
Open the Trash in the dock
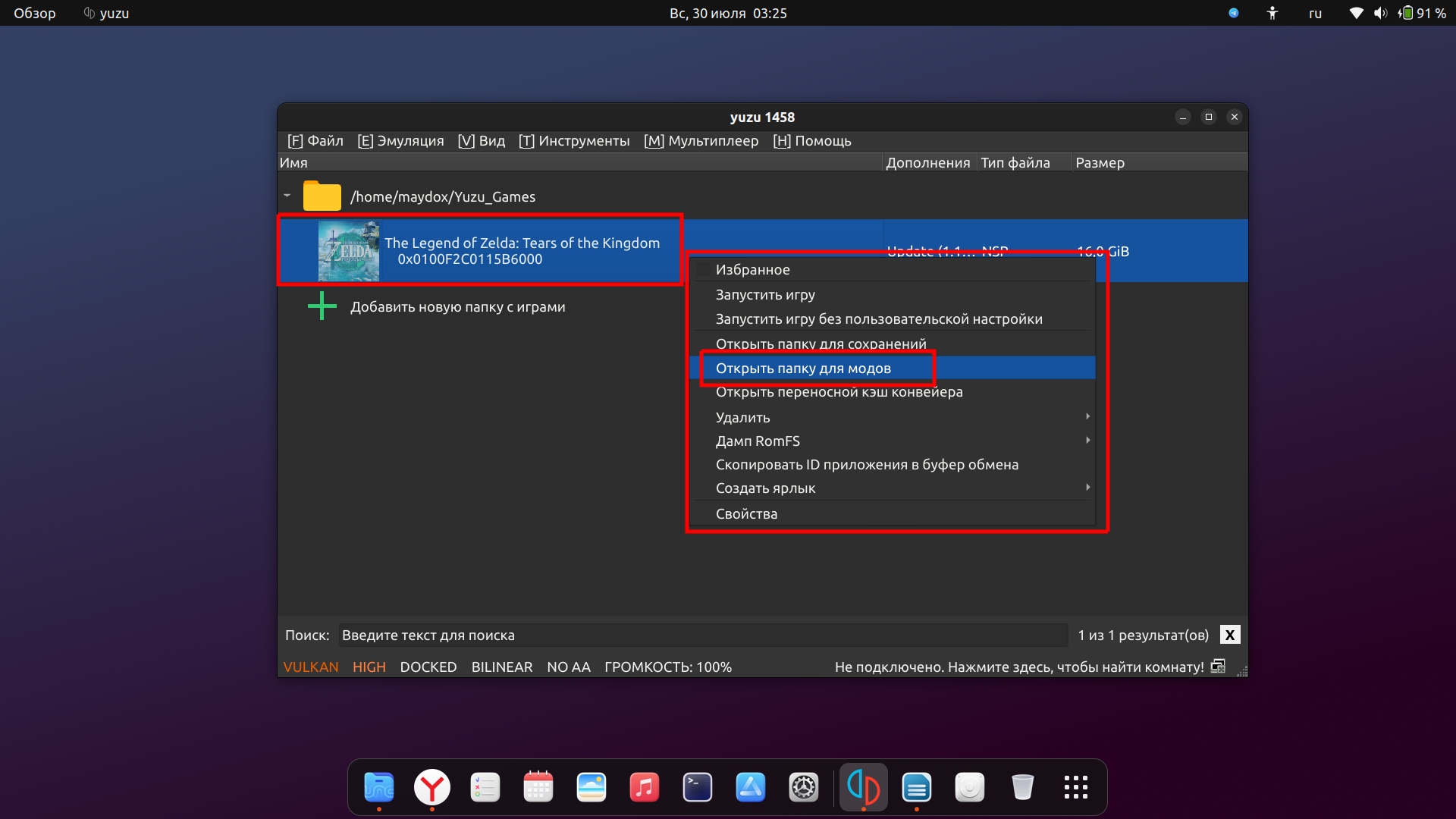pos(1022,787)
